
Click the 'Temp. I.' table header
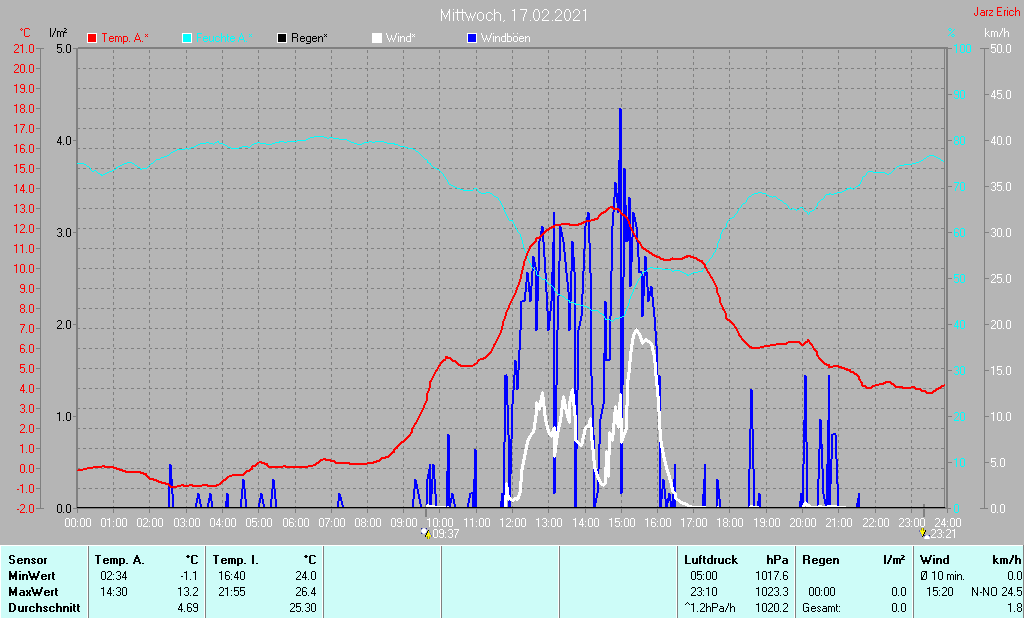pyautogui.click(x=236, y=560)
